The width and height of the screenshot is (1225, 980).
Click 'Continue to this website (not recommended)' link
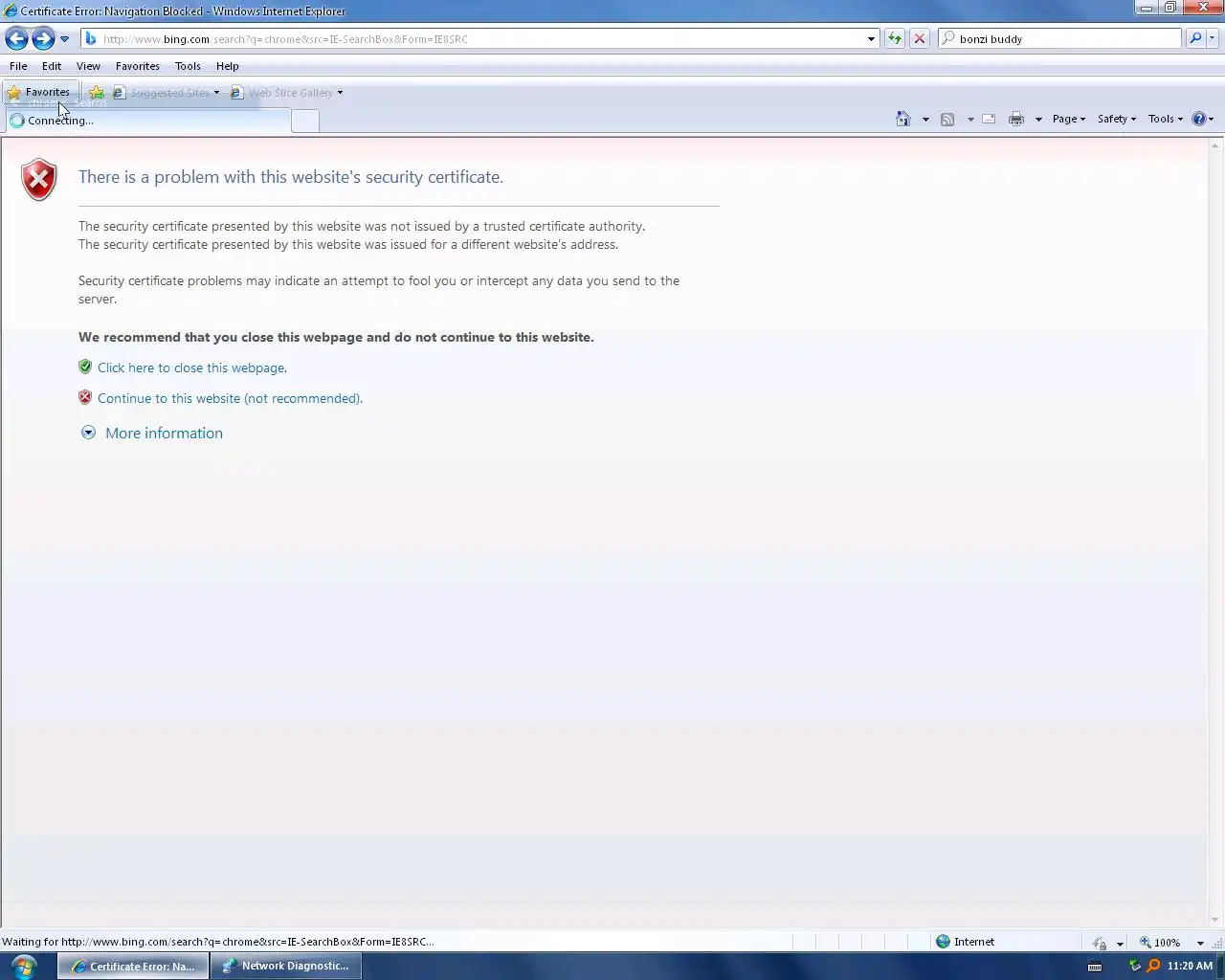(x=230, y=398)
